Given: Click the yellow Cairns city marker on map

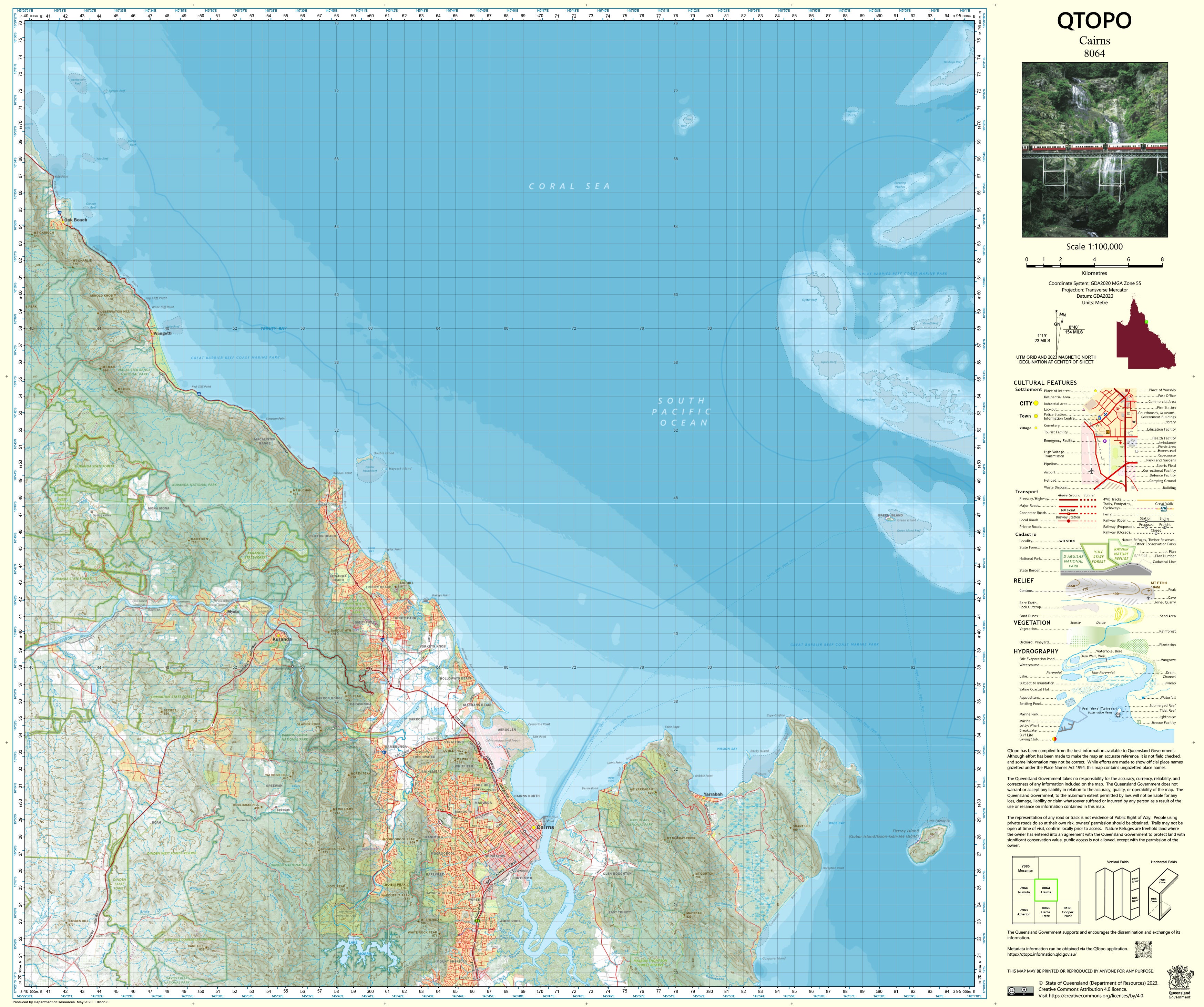Looking at the screenshot, I should click(534, 828).
